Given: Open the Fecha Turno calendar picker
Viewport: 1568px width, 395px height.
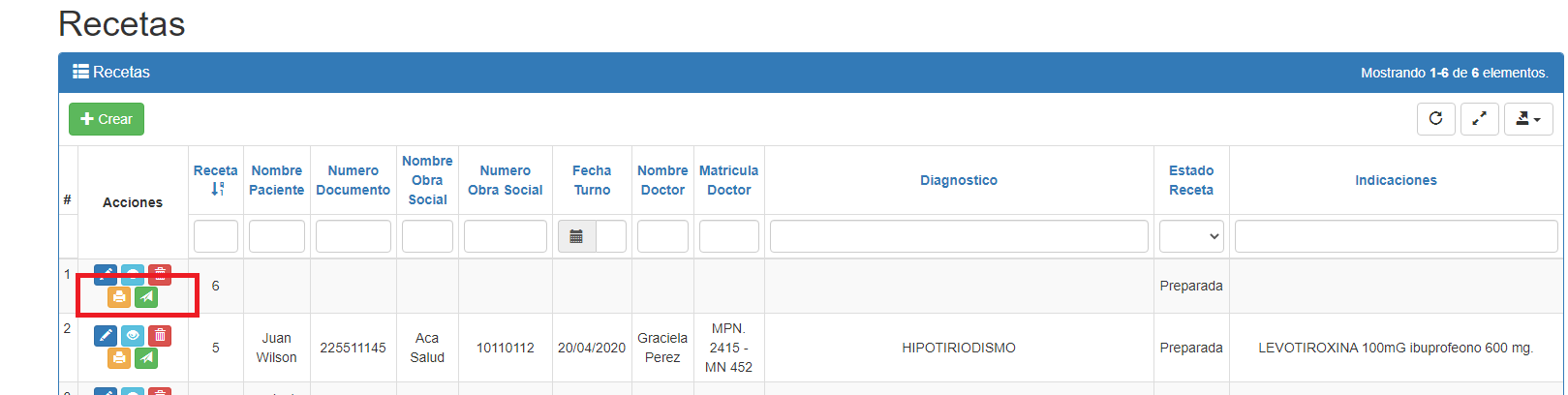Looking at the screenshot, I should [576, 236].
